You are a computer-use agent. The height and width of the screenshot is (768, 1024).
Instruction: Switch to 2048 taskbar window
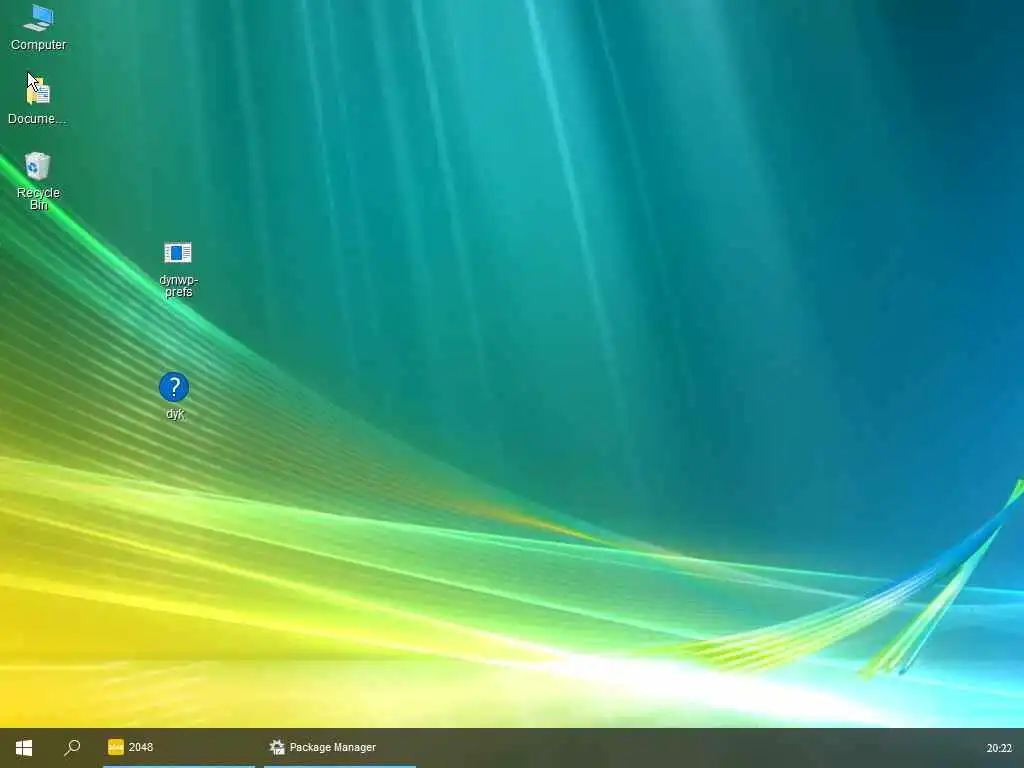pos(179,748)
